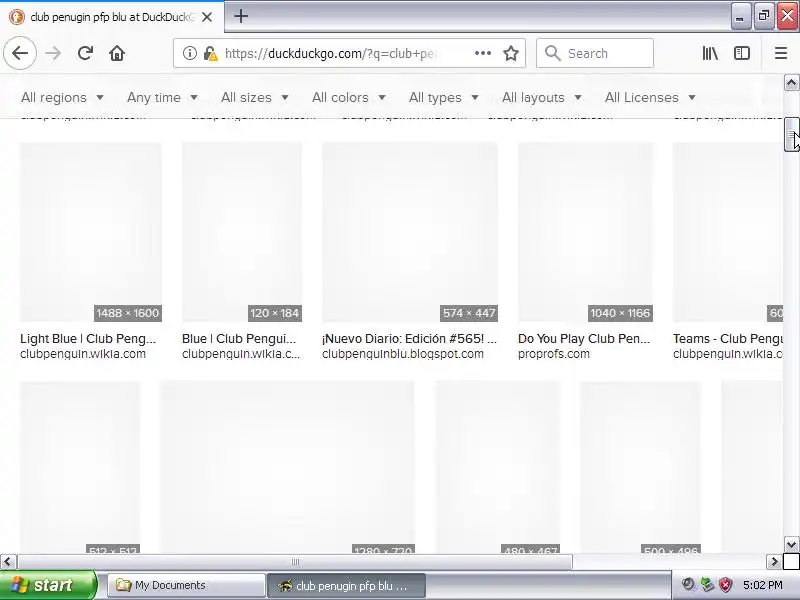
Task: Click the forward navigation arrow
Action: coord(53,53)
